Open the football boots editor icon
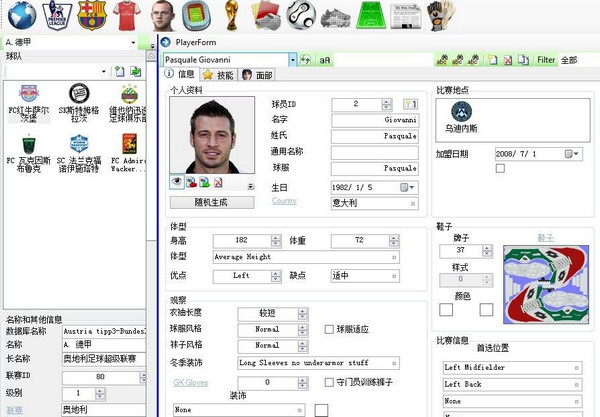 [x=336, y=17]
